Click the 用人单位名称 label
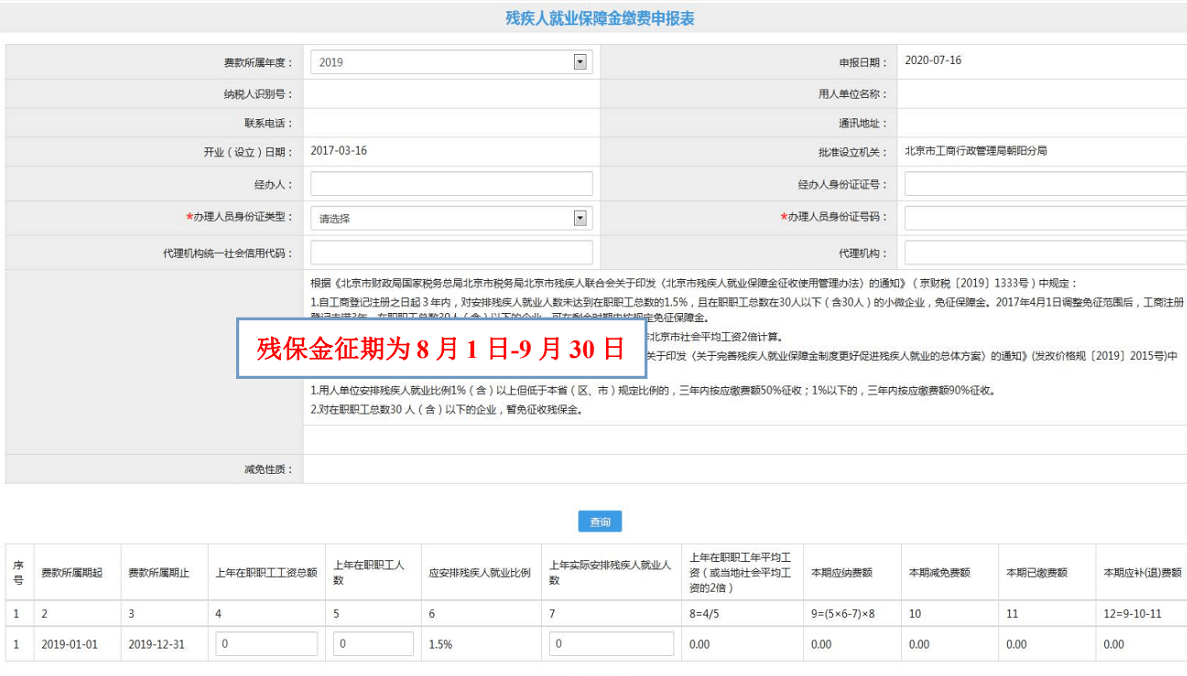The width and height of the screenshot is (1187, 676). (x=852, y=95)
